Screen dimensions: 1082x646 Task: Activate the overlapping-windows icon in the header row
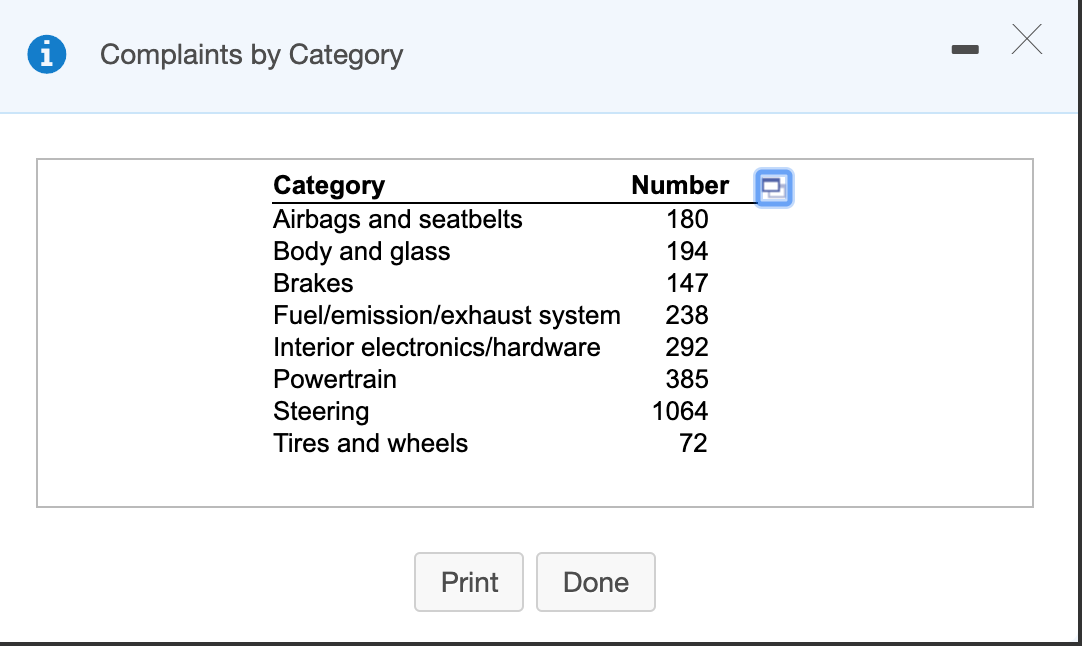click(x=774, y=188)
